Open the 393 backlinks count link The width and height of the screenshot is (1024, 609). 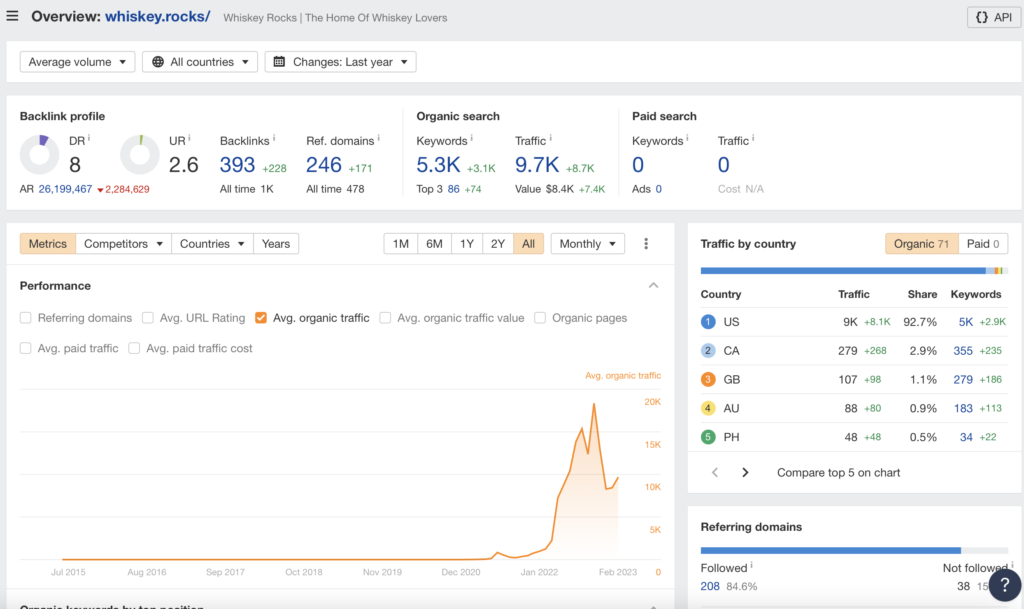pos(237,165)
